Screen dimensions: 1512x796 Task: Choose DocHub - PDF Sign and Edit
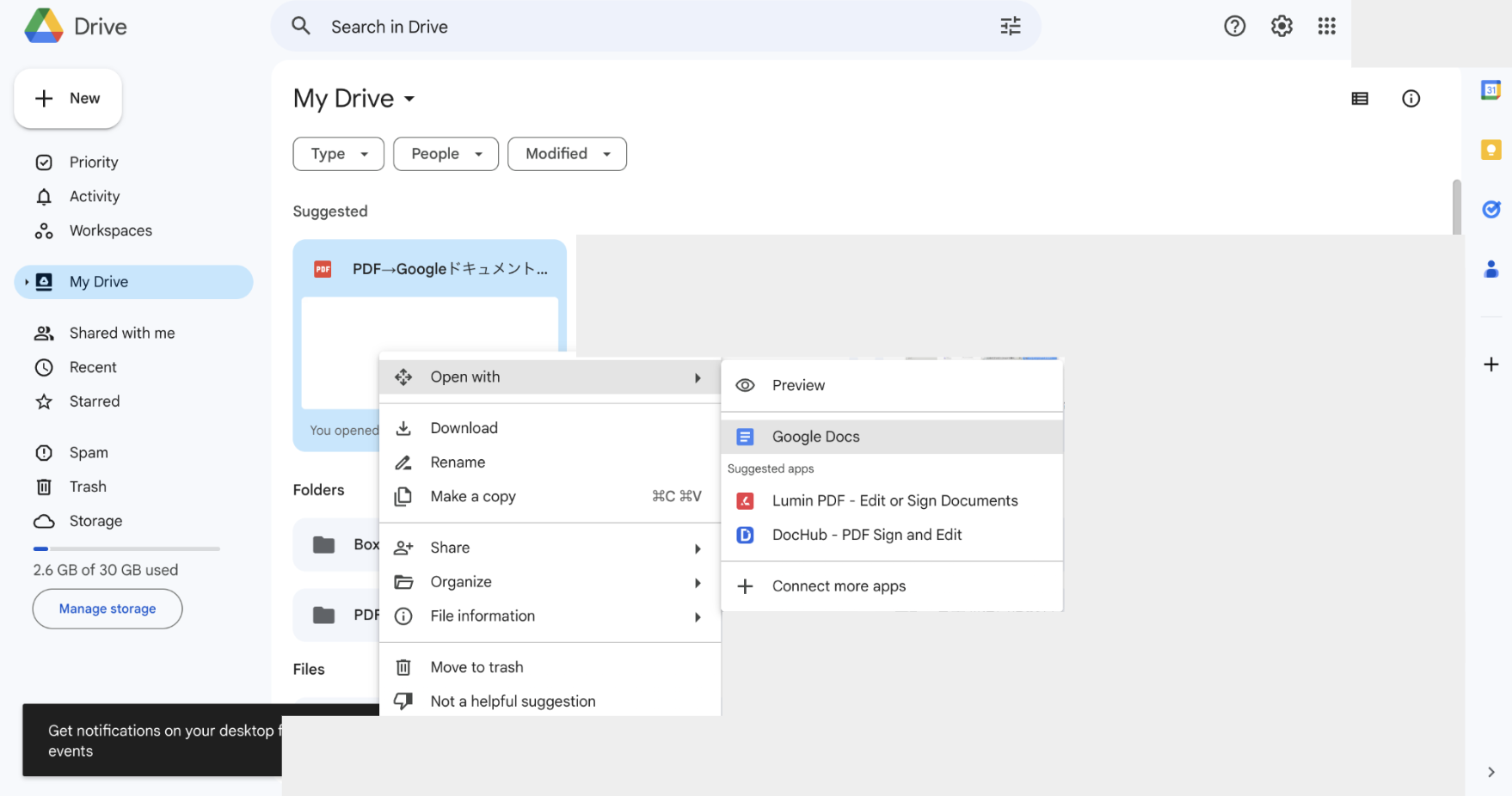892,535
